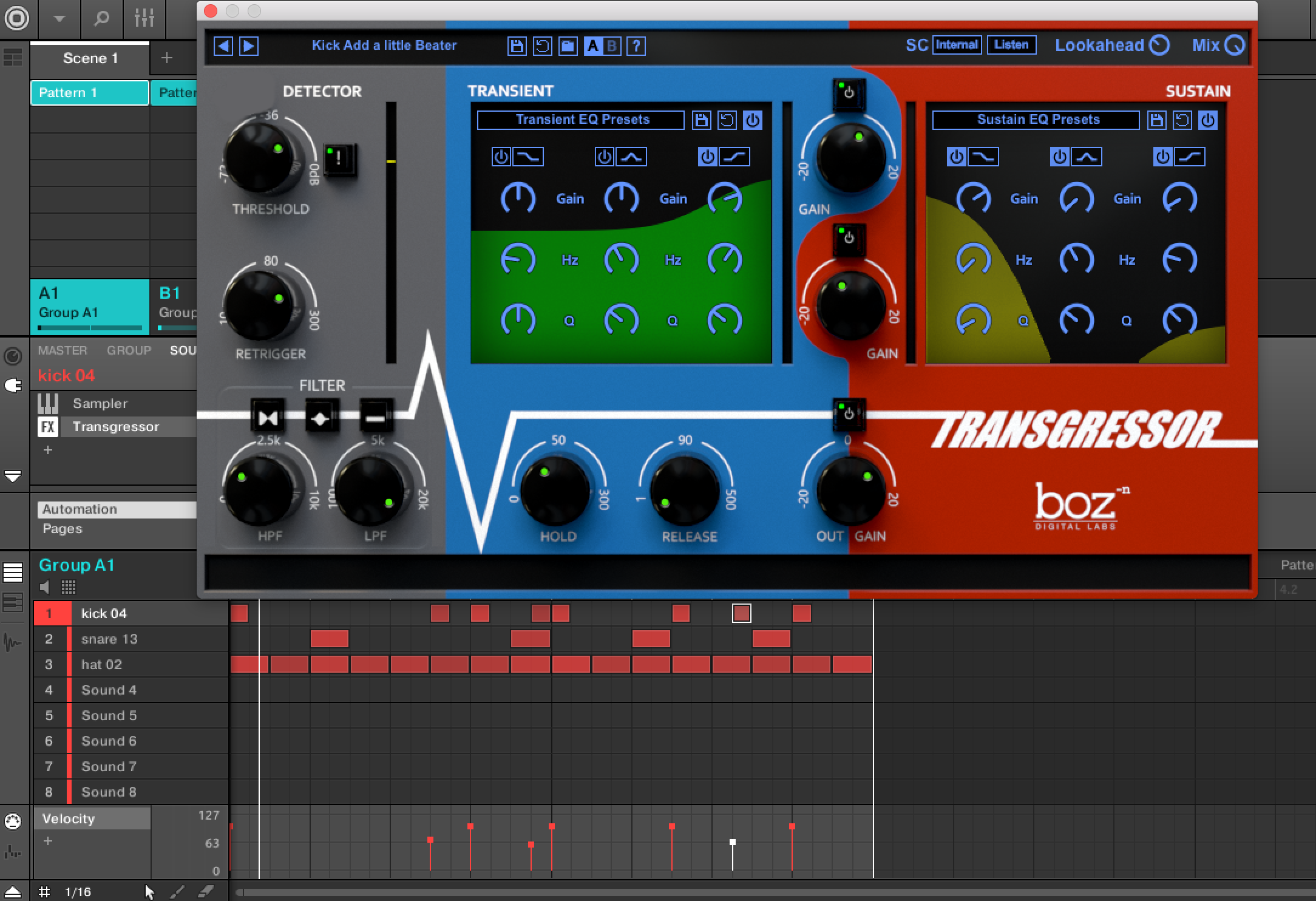The width and height of the screenshot is (1316, 901).
Task: Toggle the SC Listen button
Action: (1011, 45)
